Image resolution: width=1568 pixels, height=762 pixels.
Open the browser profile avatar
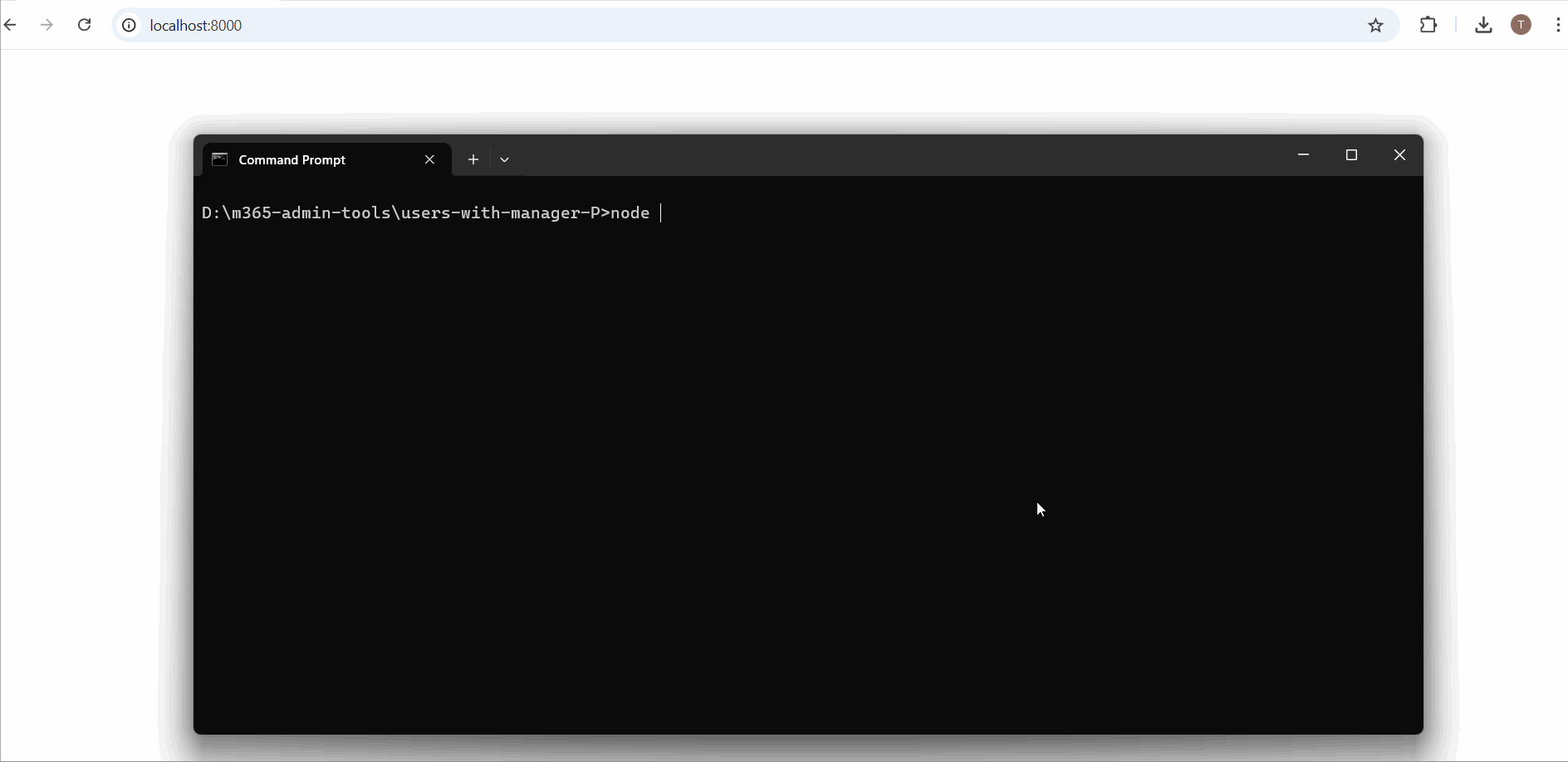pos(1521,25)
